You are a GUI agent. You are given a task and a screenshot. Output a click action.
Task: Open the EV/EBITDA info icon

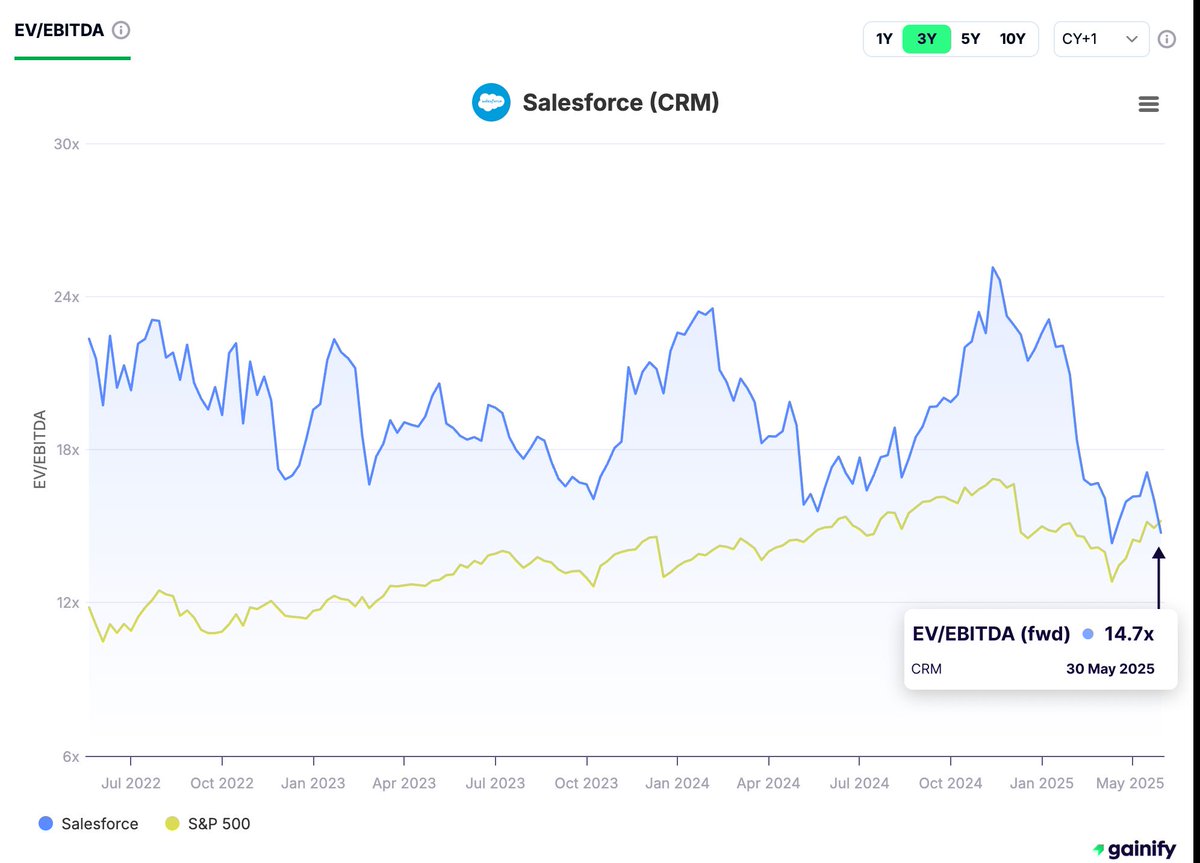[121, 30]
